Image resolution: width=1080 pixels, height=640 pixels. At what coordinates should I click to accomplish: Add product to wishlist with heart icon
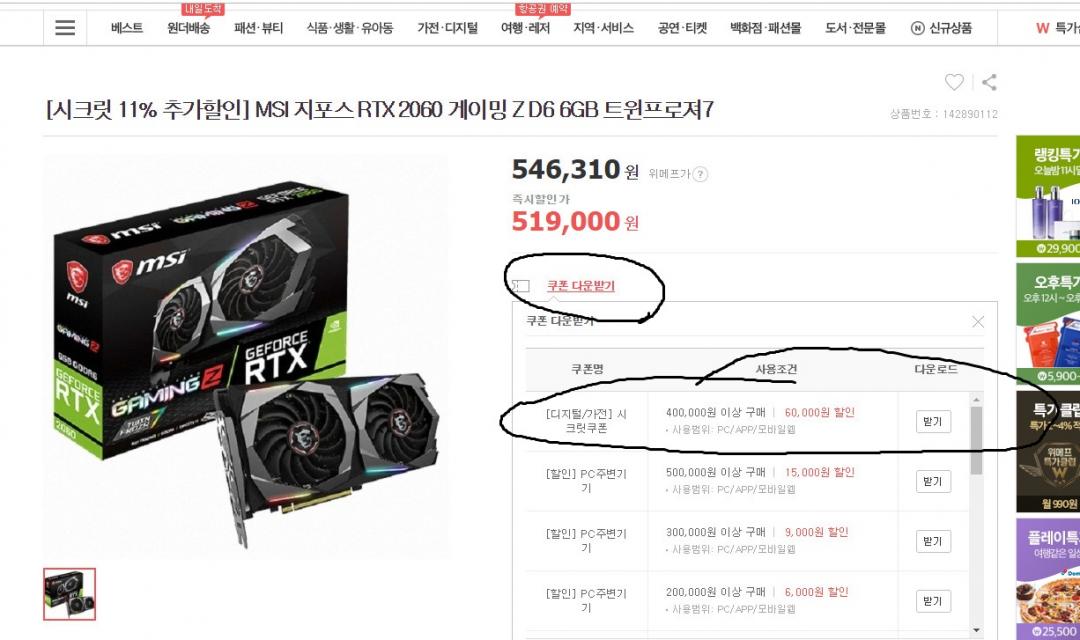click(954, 82)
